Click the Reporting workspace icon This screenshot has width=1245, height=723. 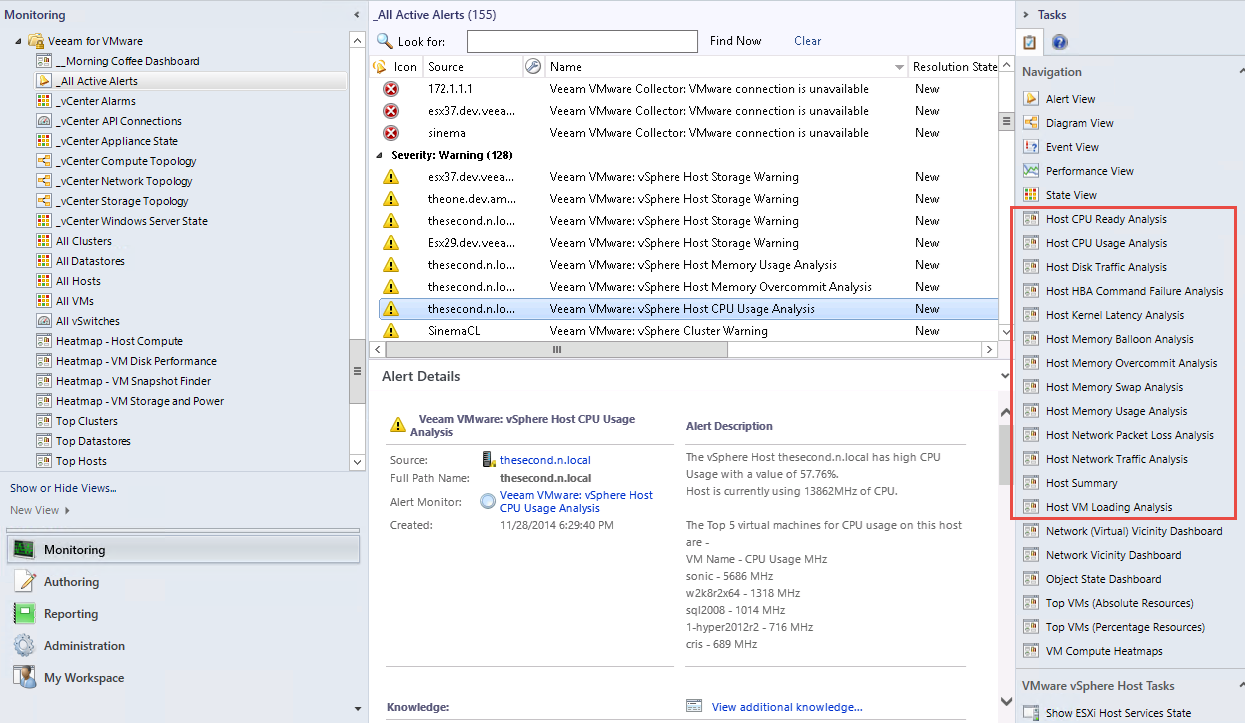tap(25, 614)
